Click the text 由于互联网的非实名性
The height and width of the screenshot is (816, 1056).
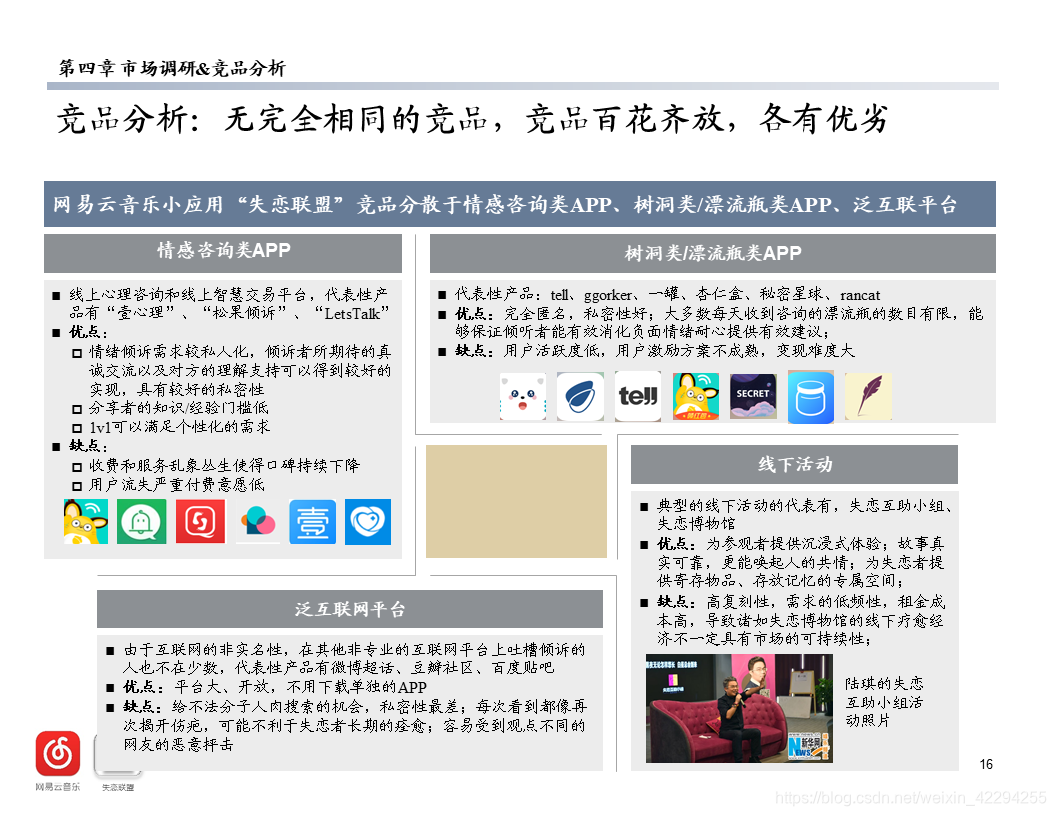(x=205, y=649)
